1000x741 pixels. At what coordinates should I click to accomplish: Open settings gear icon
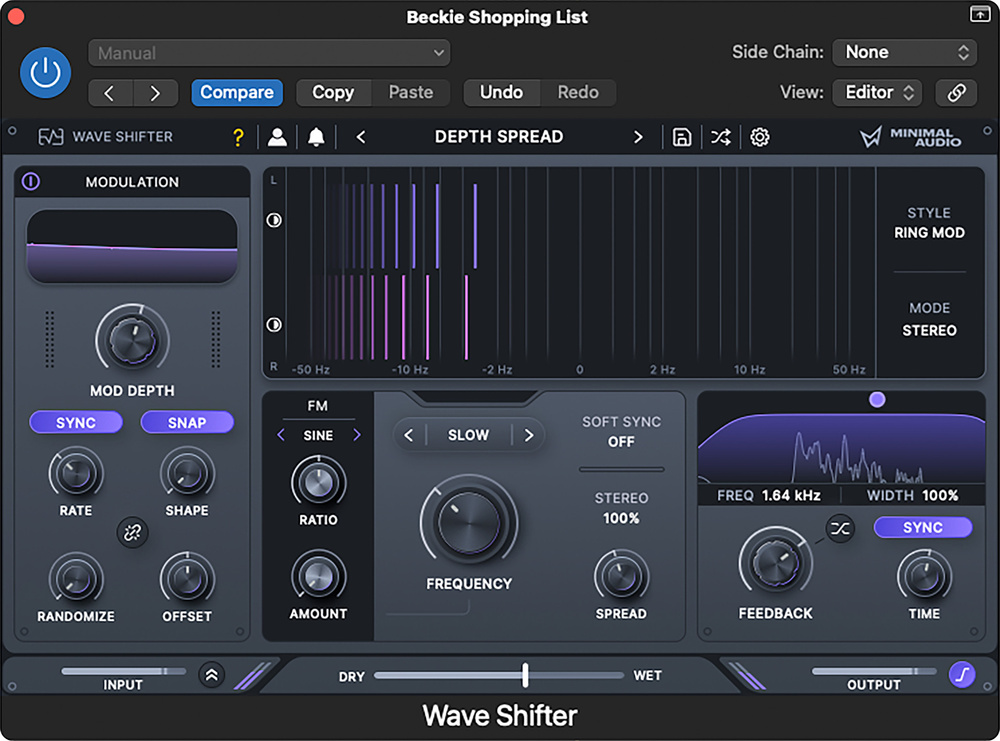760,137
